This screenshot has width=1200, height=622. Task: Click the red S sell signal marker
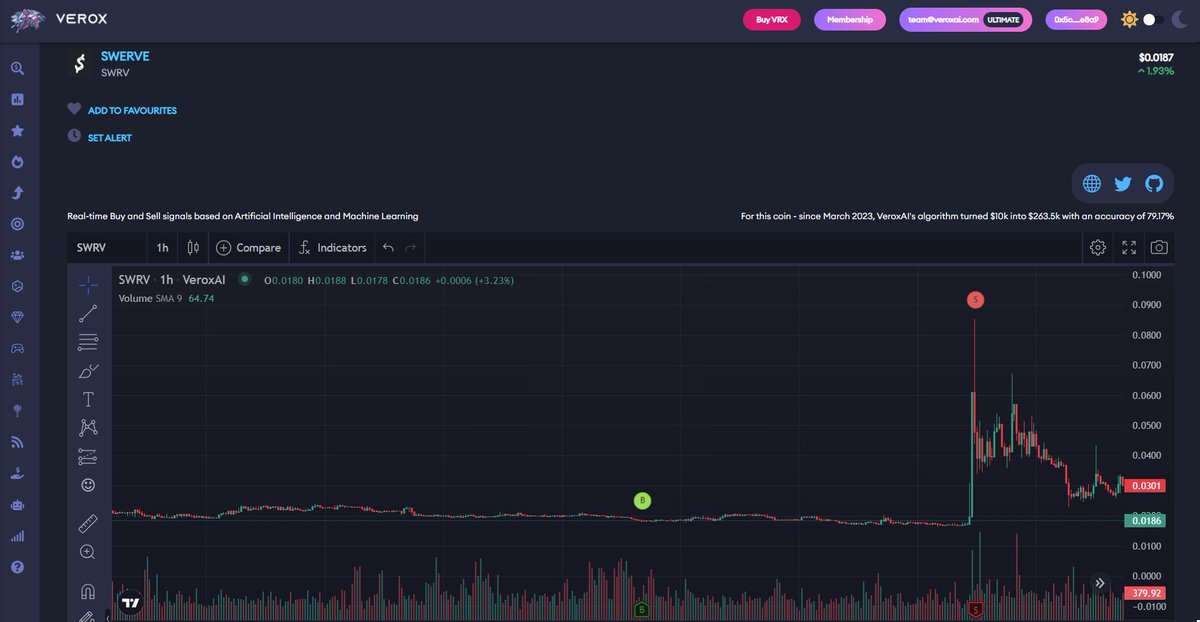point(976,299)
